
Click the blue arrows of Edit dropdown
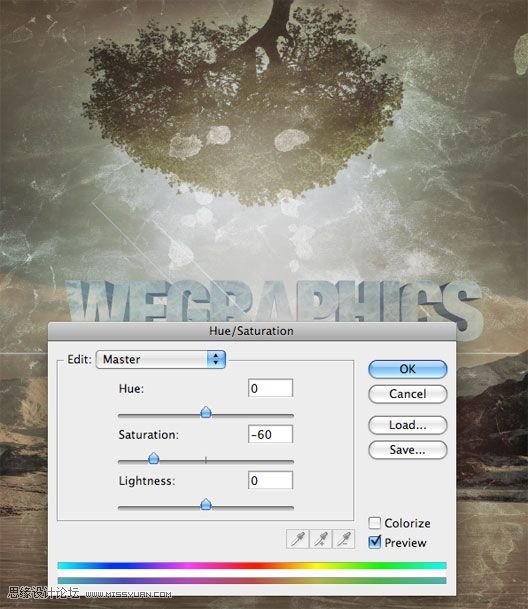(x=216, y=359)
